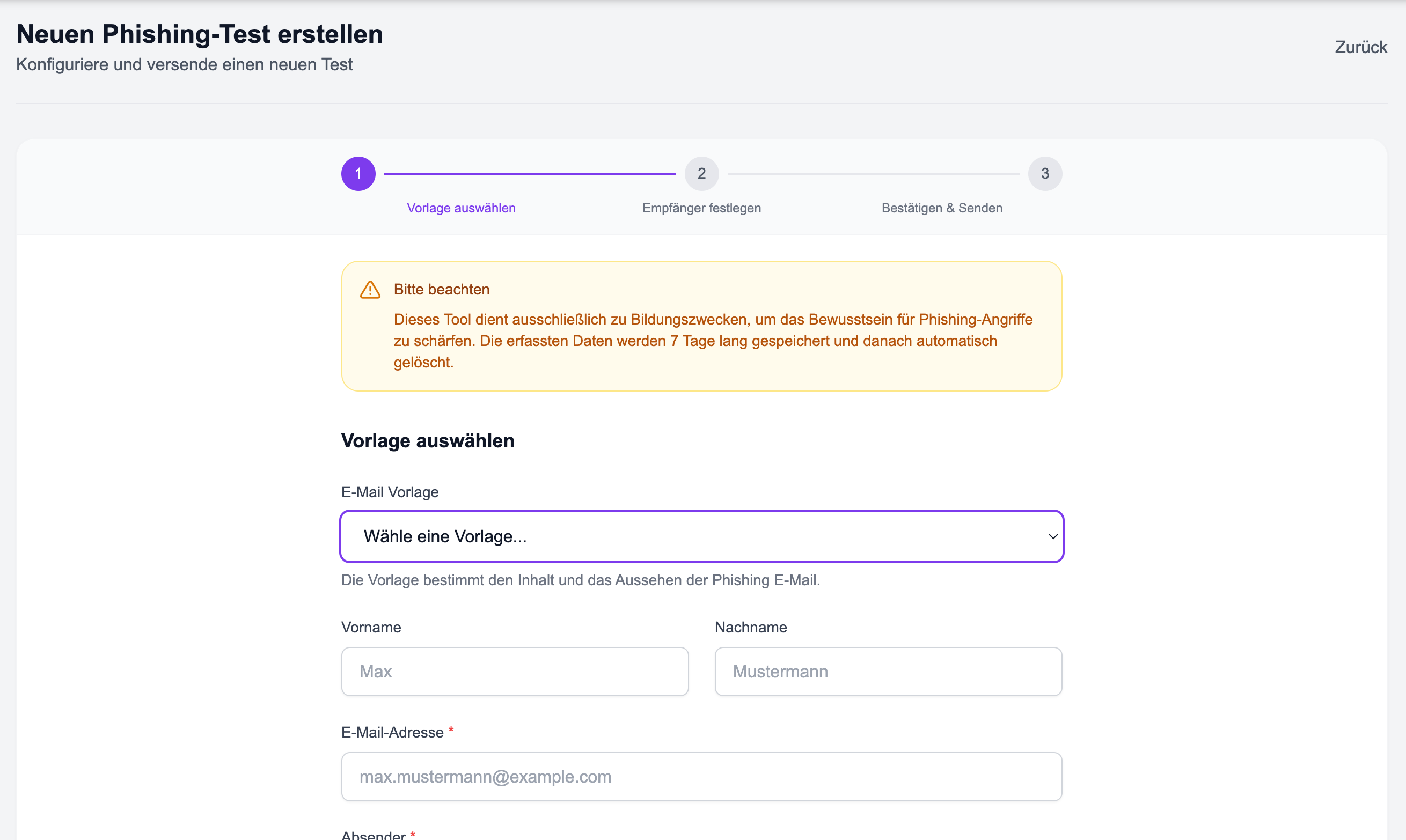This screenshot has width=1406, height=840.
Task: Click the Vorlage auswählen section heading
Action: click(x=428, y=440)
